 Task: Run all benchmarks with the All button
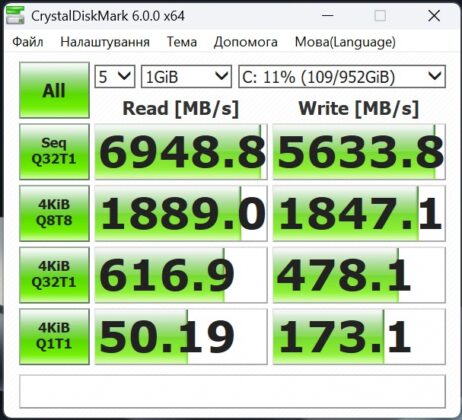coord(54,90)
